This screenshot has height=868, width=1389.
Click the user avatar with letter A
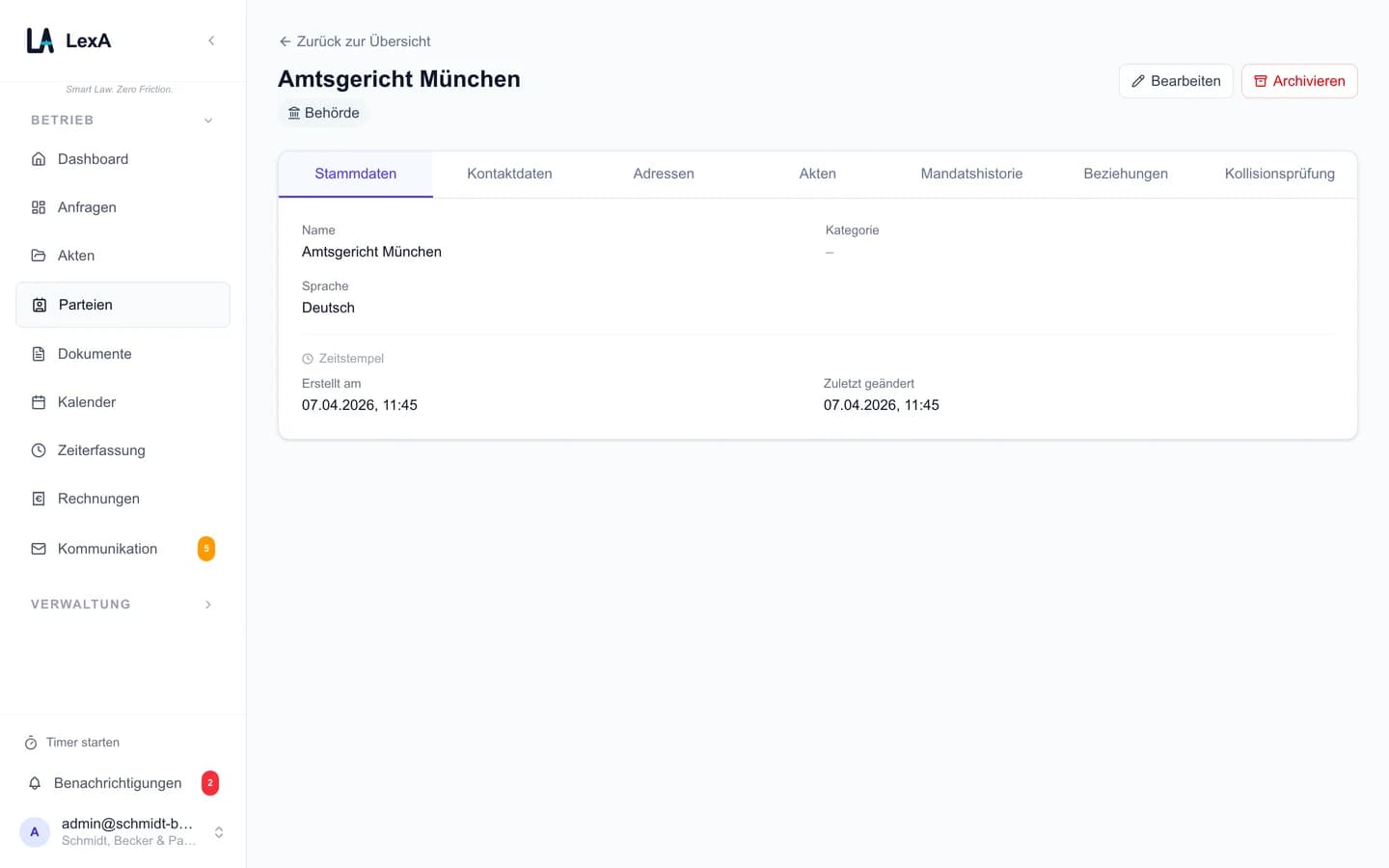(35, 831)
